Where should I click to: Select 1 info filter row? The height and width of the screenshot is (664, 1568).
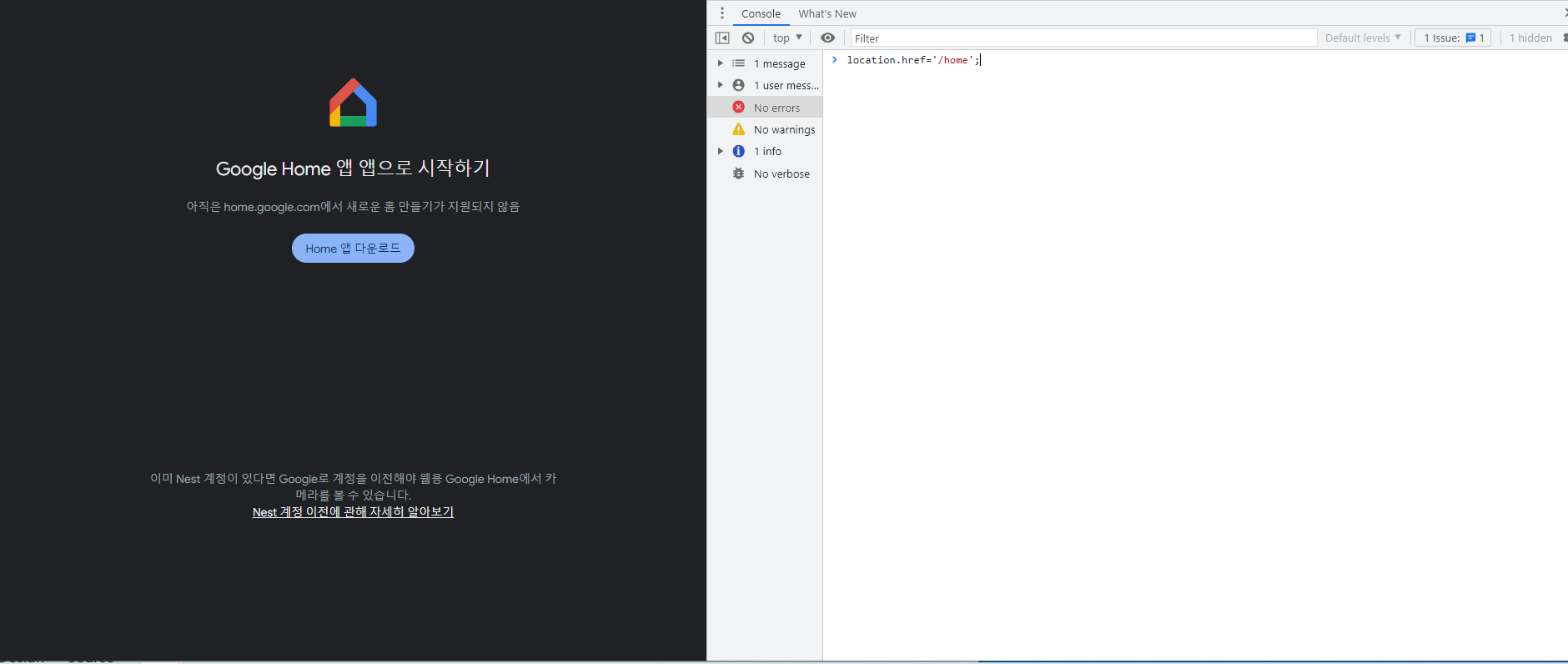click(x=765, y=151)
